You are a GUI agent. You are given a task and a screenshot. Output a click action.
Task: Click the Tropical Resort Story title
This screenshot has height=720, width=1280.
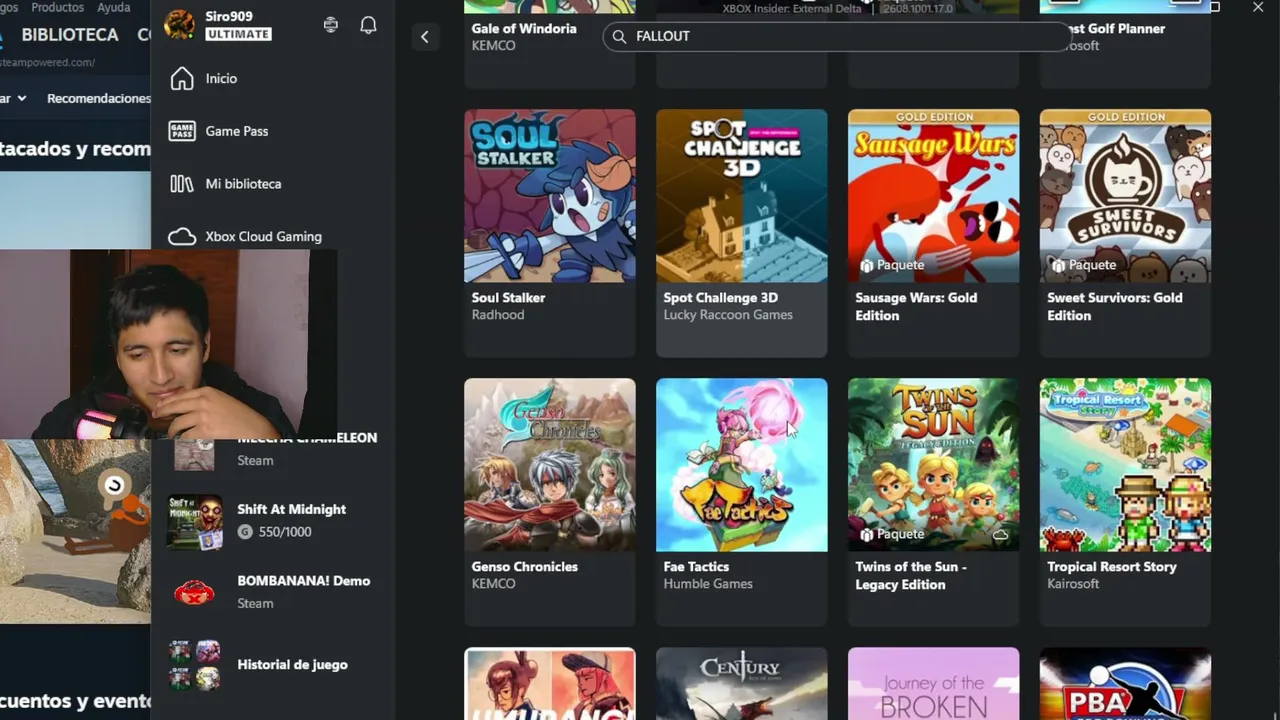click(x=1112, y=567)
